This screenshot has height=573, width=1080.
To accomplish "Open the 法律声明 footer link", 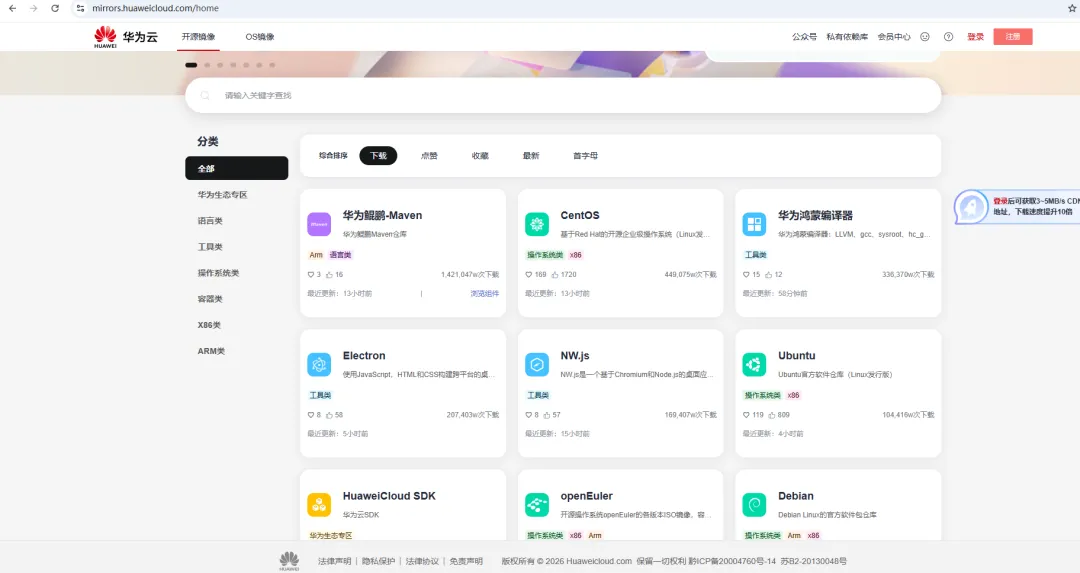I will [x=334, y=561].
